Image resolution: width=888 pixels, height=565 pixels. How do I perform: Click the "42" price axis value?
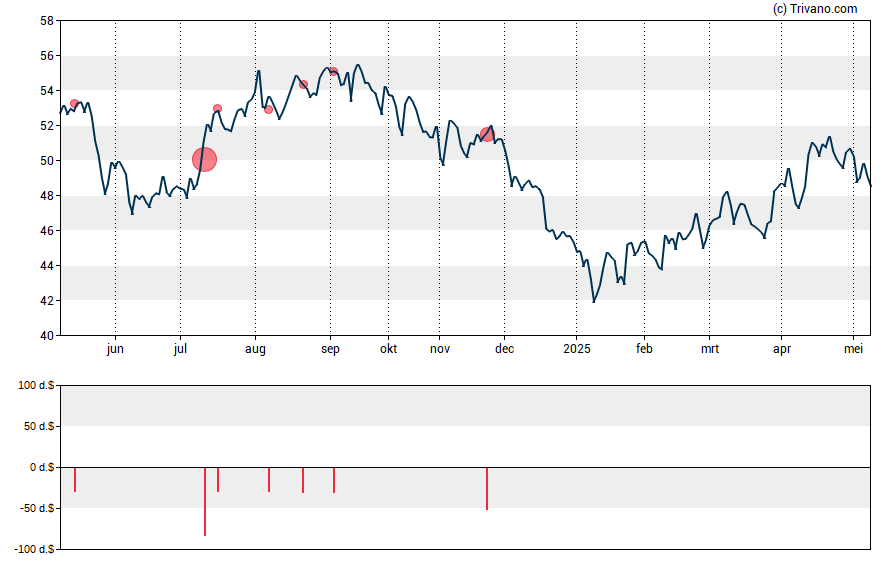[47, 301]
